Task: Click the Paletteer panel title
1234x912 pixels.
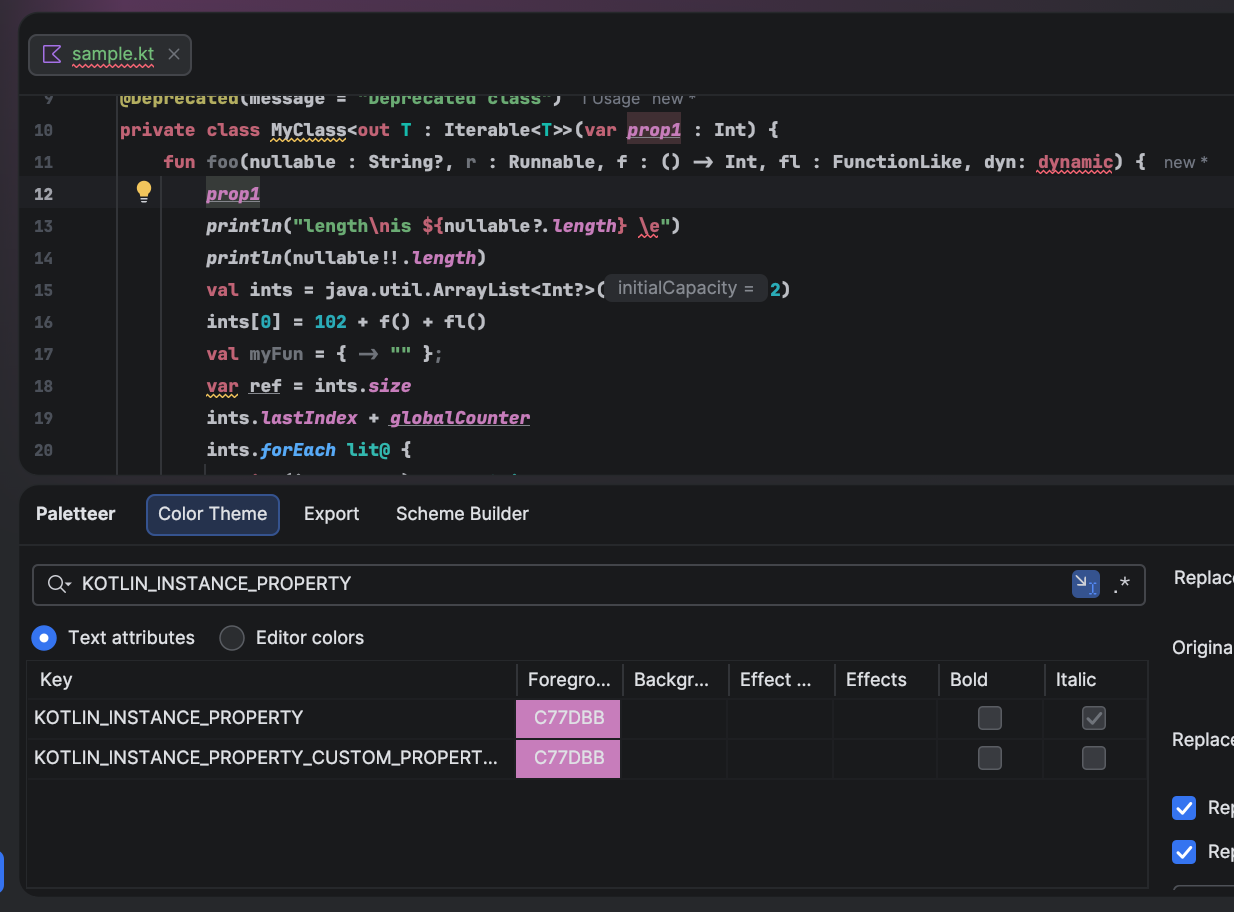Action: pos(76,514)
